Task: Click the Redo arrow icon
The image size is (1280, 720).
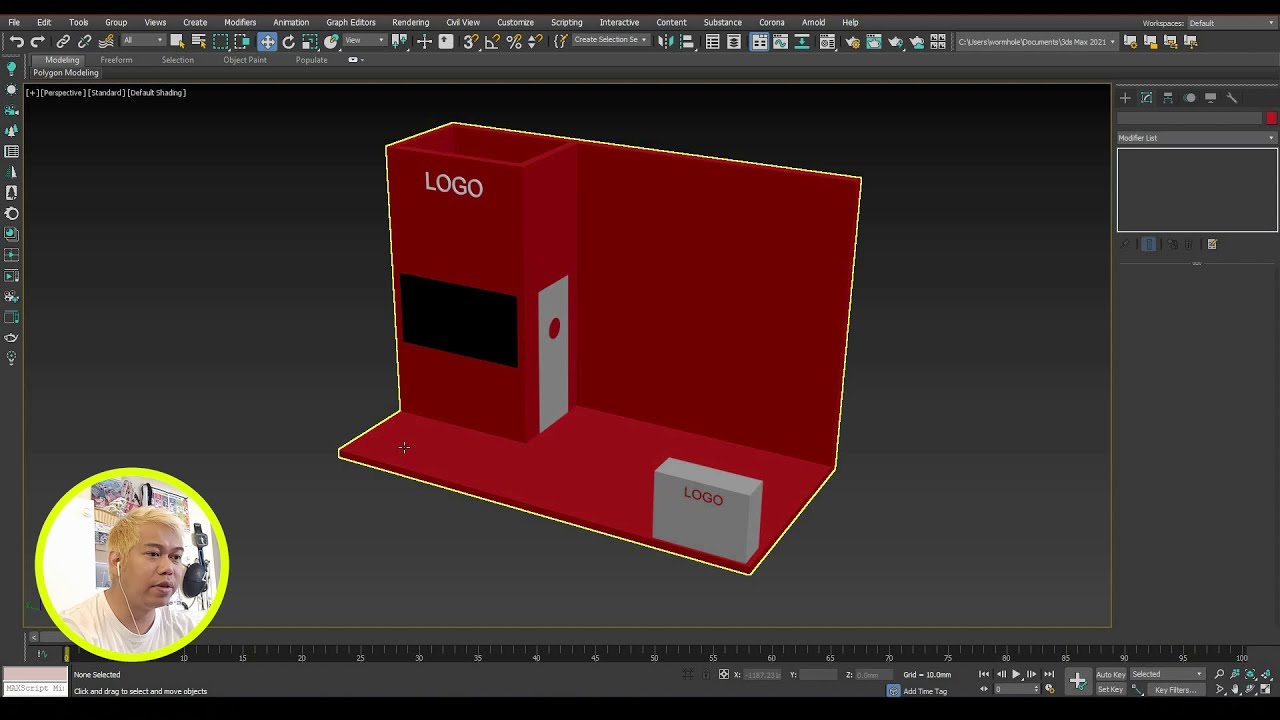Action: [38, 41]
